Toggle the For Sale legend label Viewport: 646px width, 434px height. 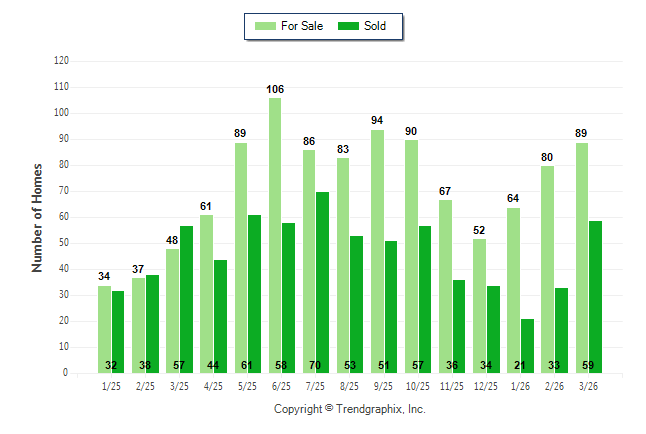point(302,26)
